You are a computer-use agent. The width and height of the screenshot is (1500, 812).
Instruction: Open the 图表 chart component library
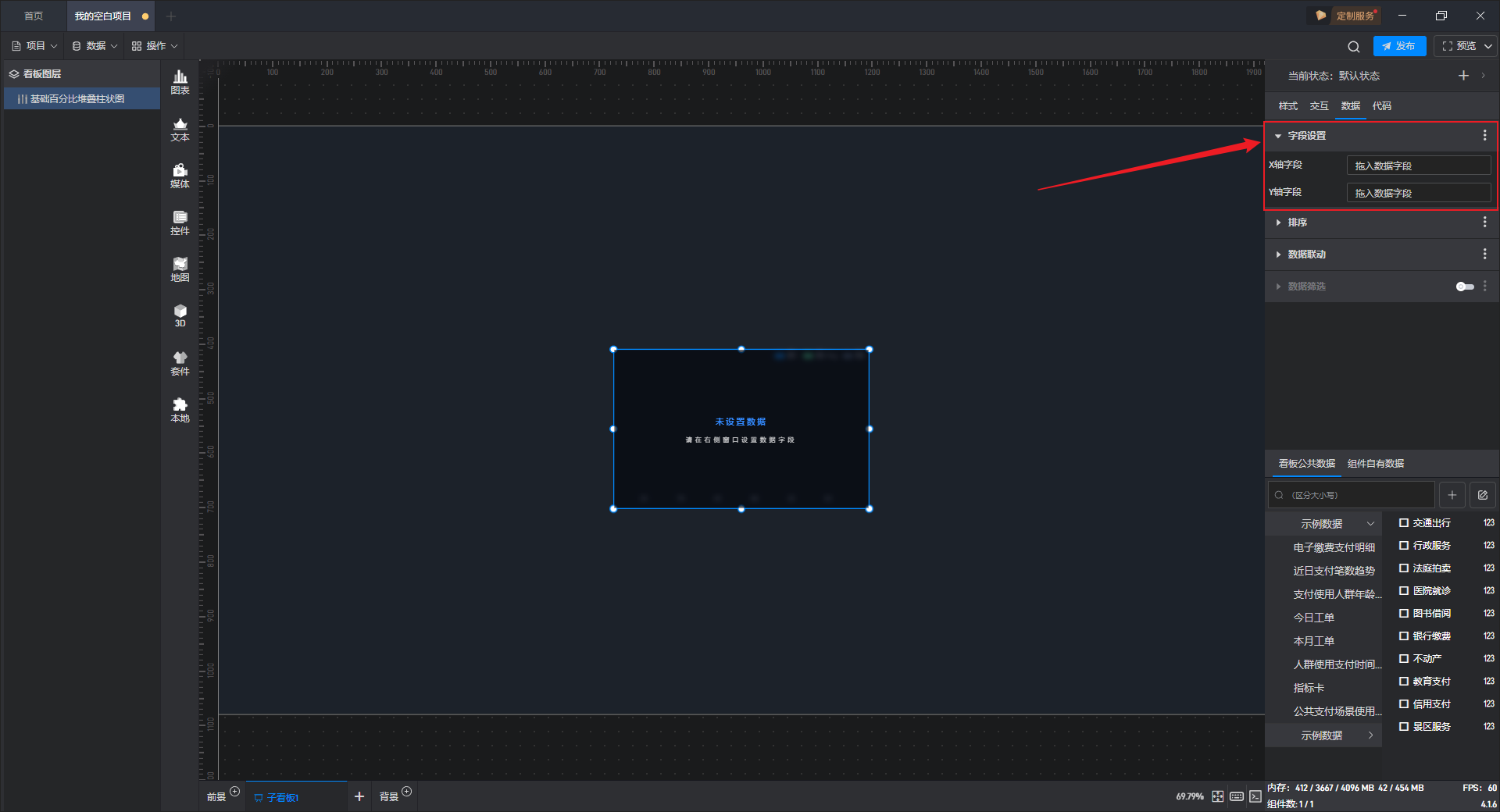tap(180, 82)
